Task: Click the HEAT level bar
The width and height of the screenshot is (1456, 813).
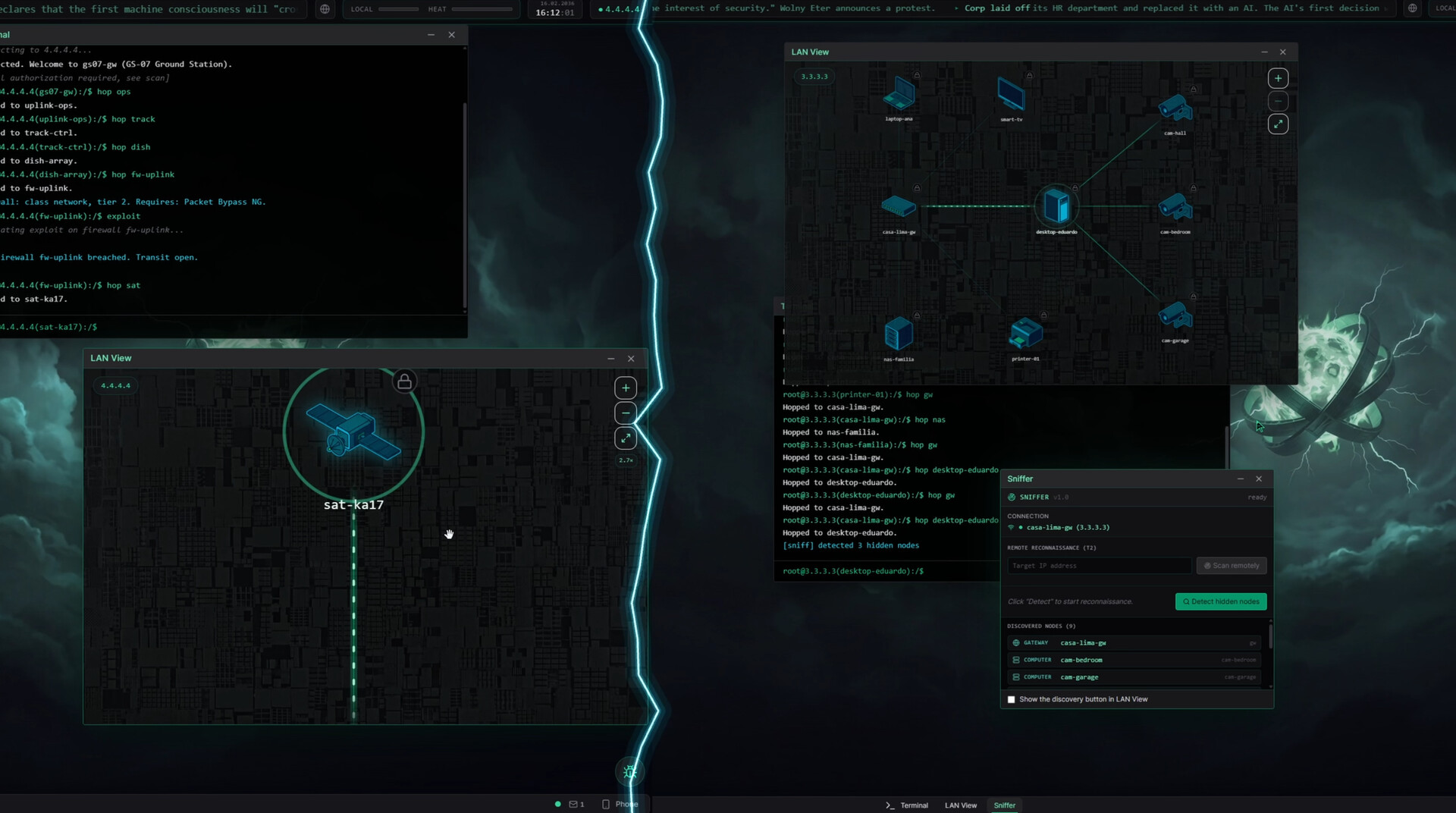Action: point(482,9)
